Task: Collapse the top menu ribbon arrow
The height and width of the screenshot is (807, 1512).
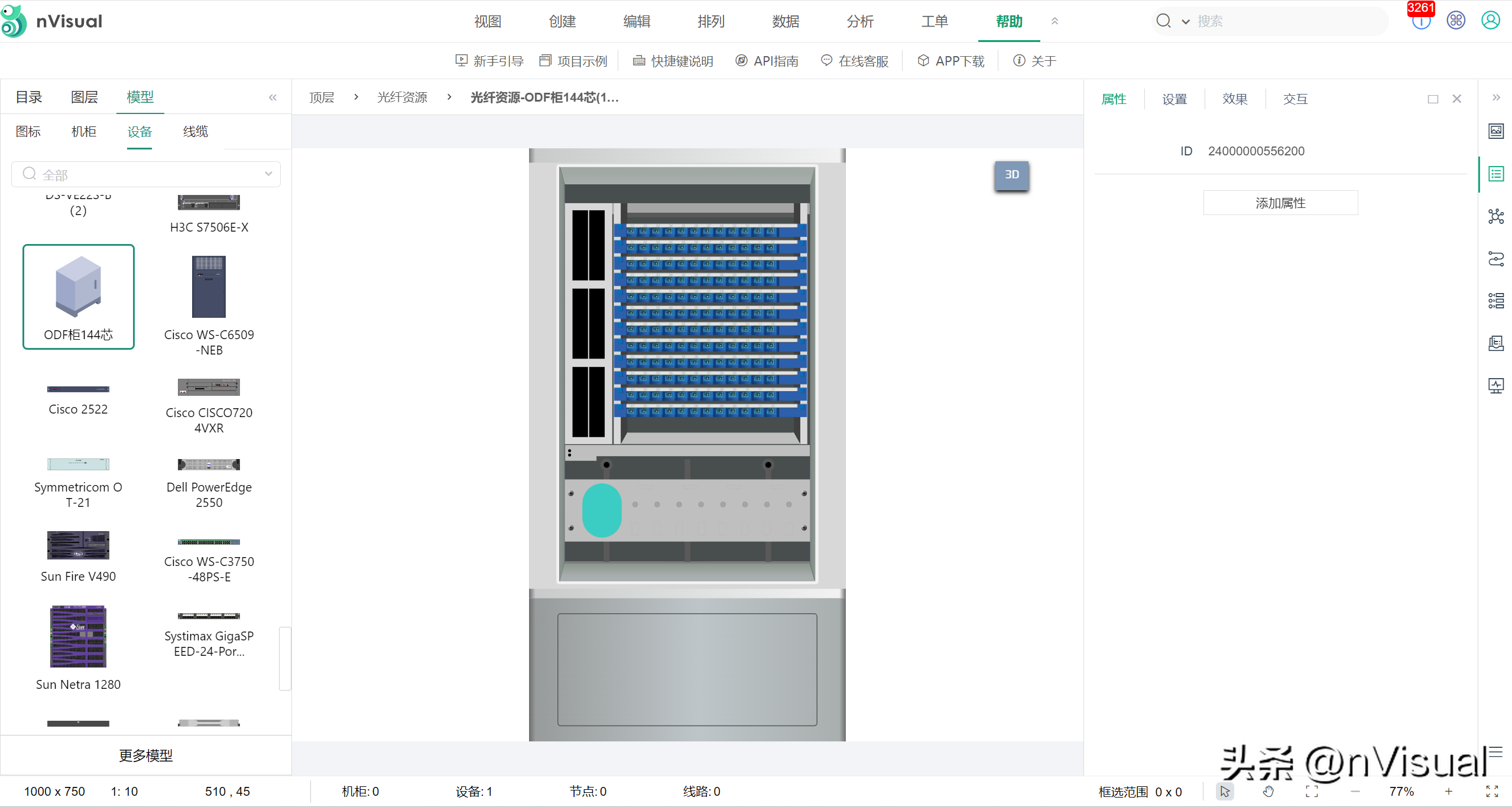Action: 1054,21
